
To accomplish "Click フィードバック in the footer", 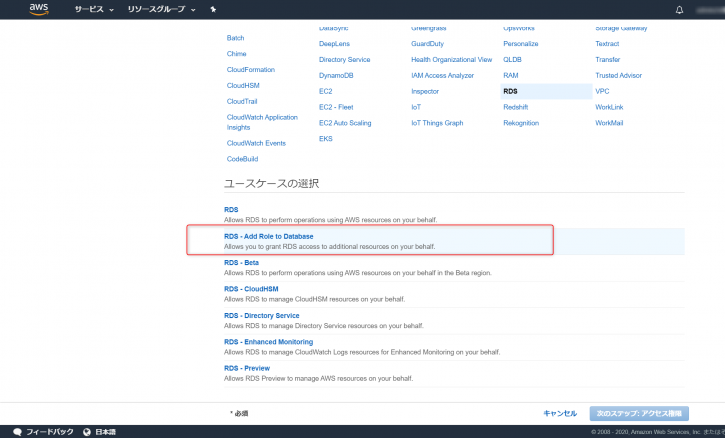I will pyautogui.click(x=49, y=432).
